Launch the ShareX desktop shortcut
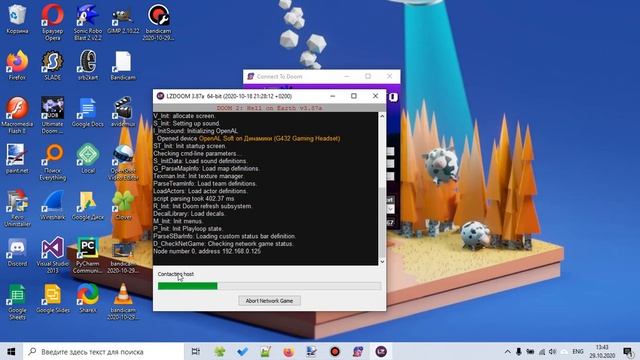 pyautogui.click(x=88, y=298)
